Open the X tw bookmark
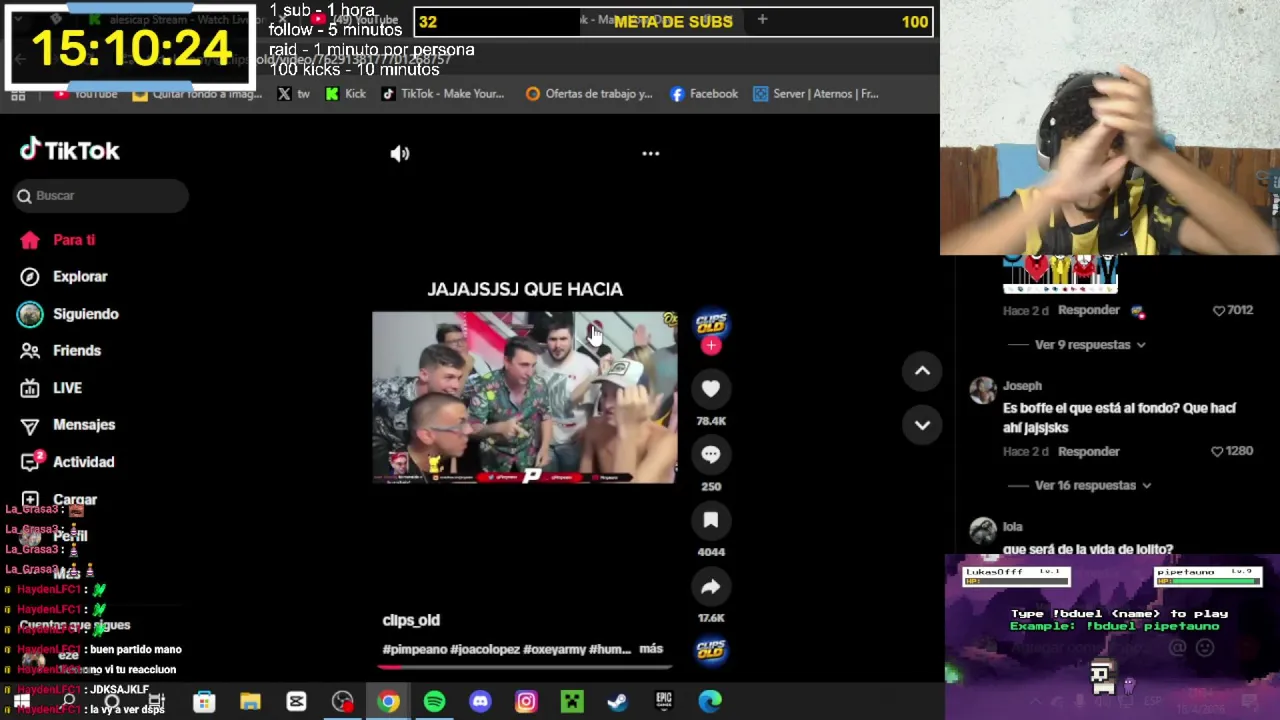 coord(293,94)
